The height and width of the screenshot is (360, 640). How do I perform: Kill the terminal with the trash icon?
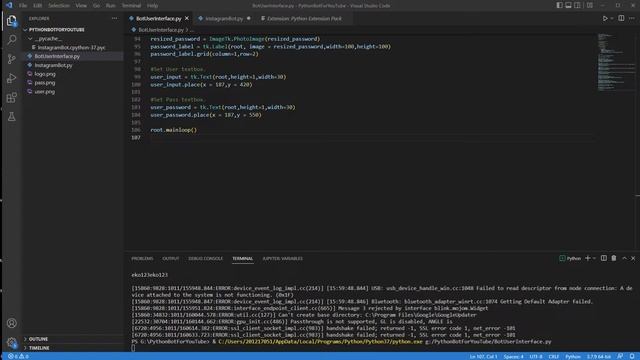pyautogui.click(x=613, y=258)
